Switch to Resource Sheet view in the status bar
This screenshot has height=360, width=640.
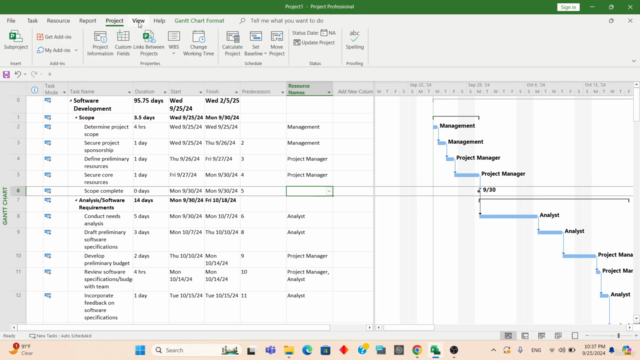[558, 336]
